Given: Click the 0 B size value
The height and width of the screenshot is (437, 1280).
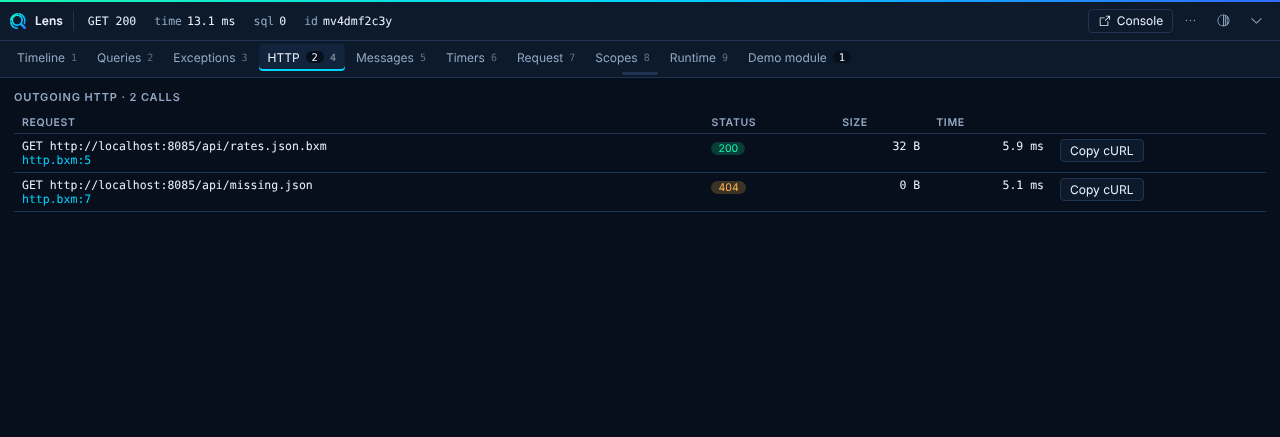Looking at the screenshot, I should 909,185.
